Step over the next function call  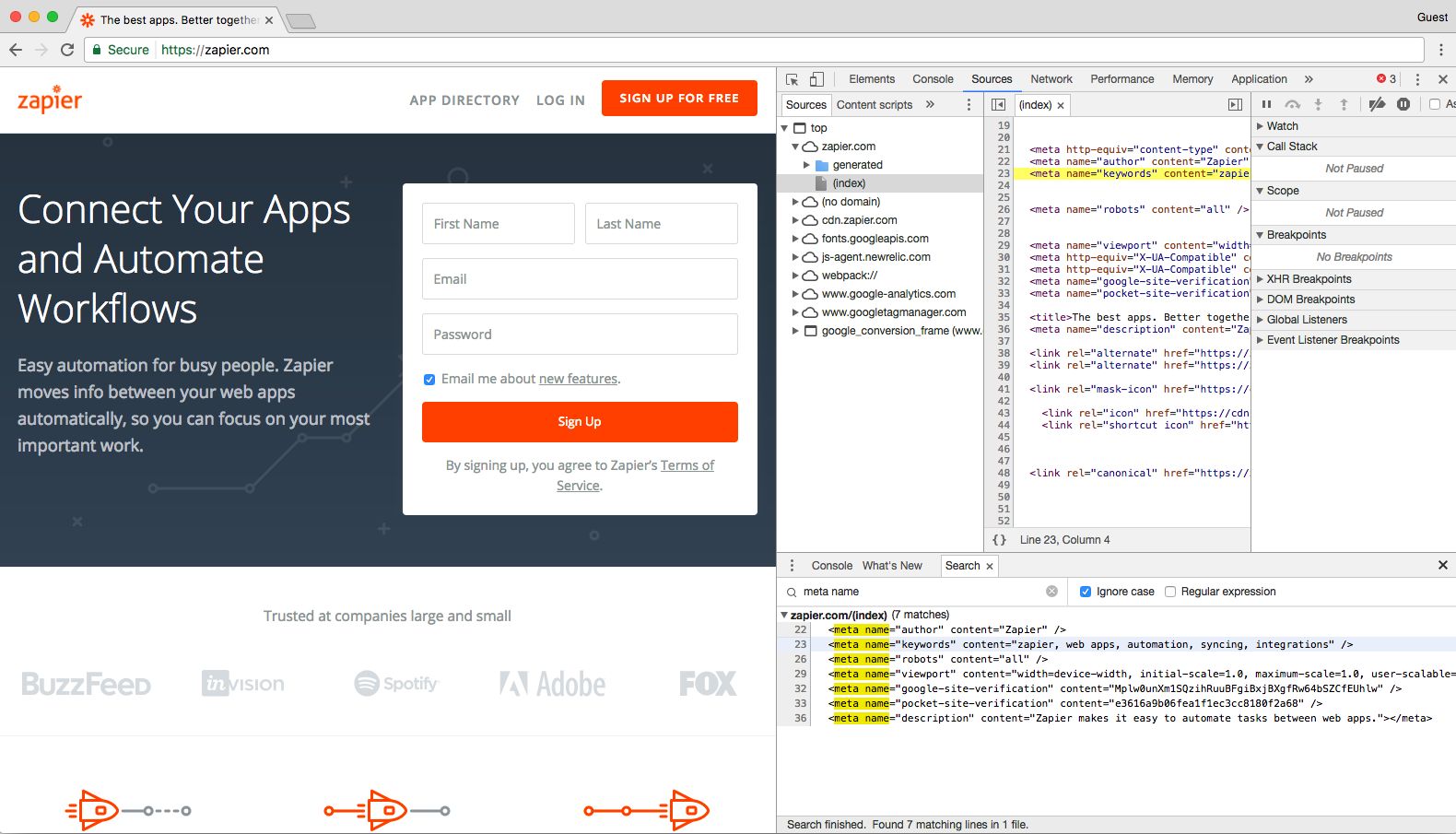pos(1293,104)
